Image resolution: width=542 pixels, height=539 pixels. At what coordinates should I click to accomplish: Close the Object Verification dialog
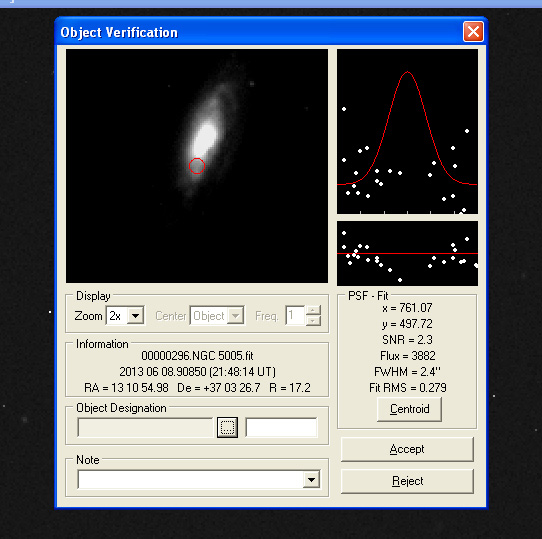coord(473,32)
